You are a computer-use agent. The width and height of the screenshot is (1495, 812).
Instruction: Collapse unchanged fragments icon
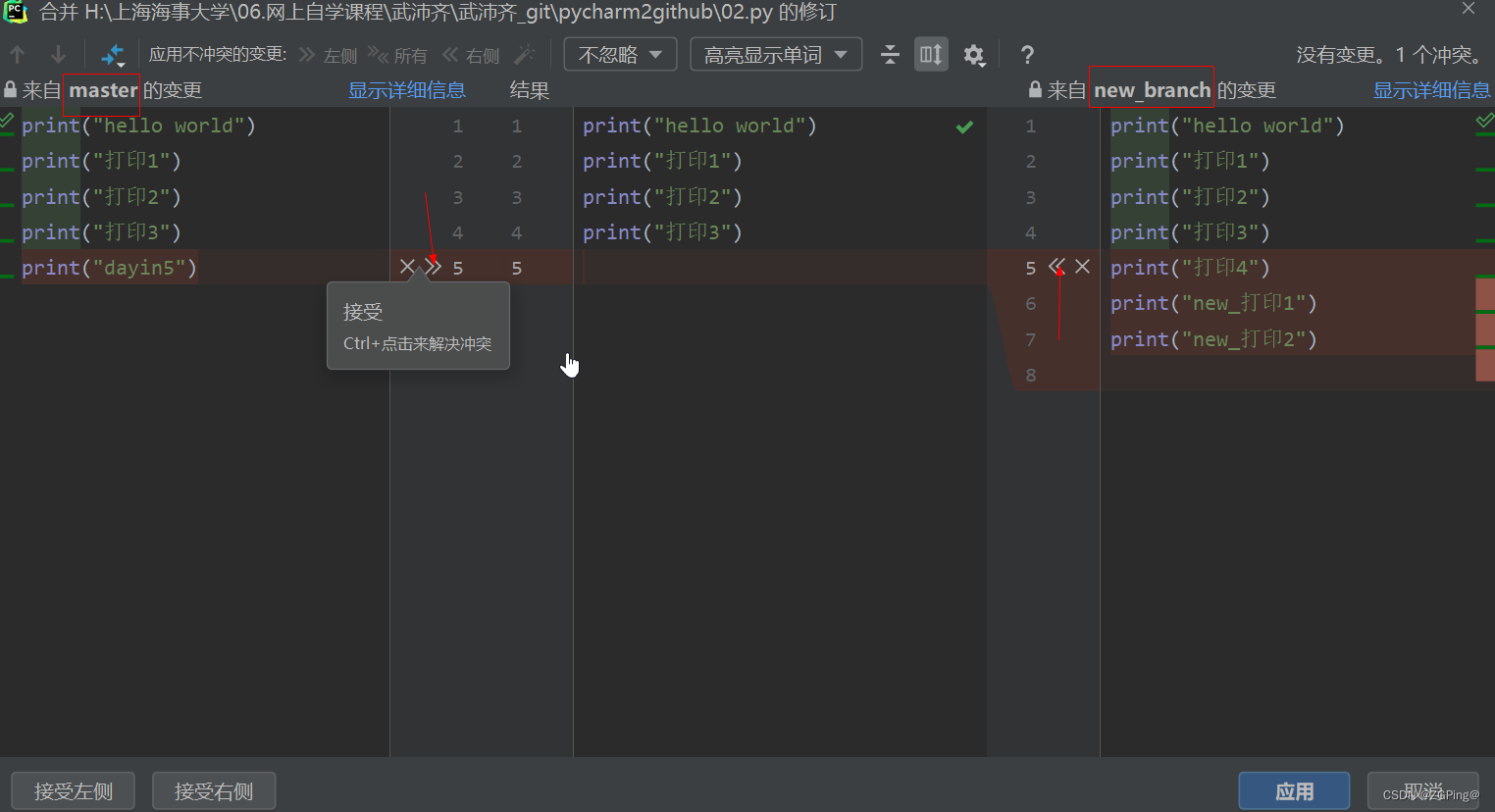890,55
